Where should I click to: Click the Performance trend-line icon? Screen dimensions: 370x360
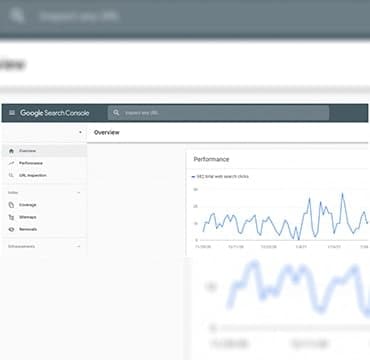click(x=11, y=163)
